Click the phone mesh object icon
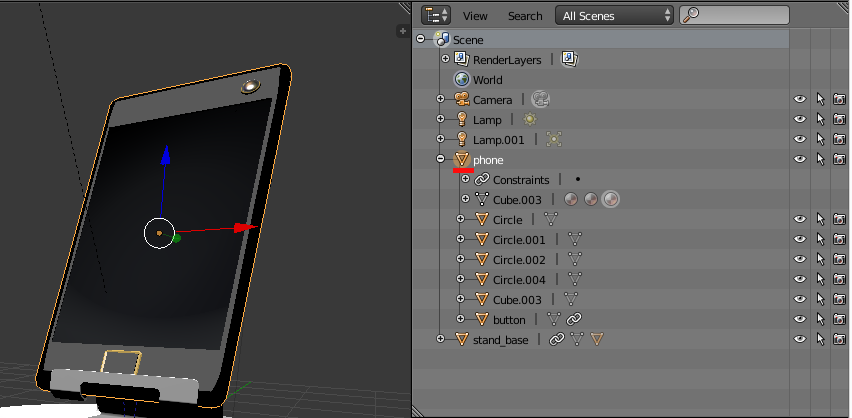The image size is (852, 418). [462, 159]
